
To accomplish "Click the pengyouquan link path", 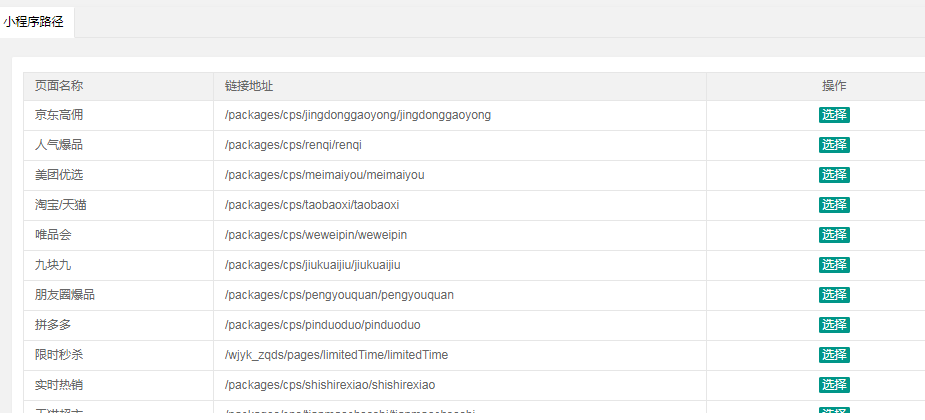I will (x=339, y=295).
